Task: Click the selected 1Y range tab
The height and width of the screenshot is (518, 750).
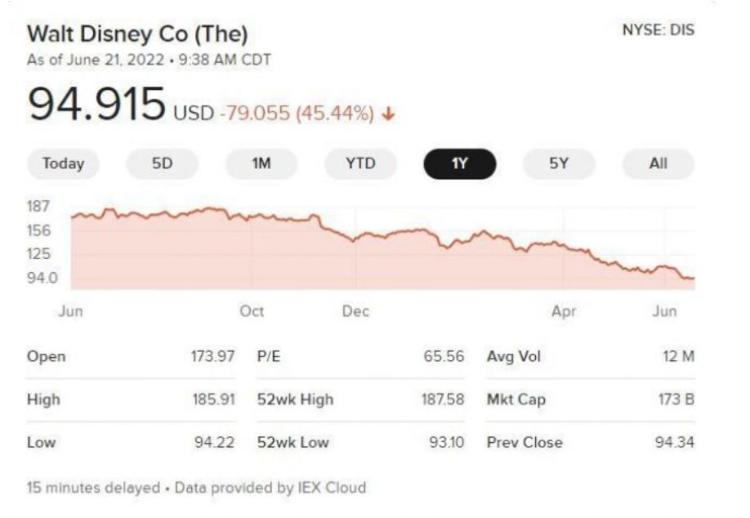Action: pos(459,164)
